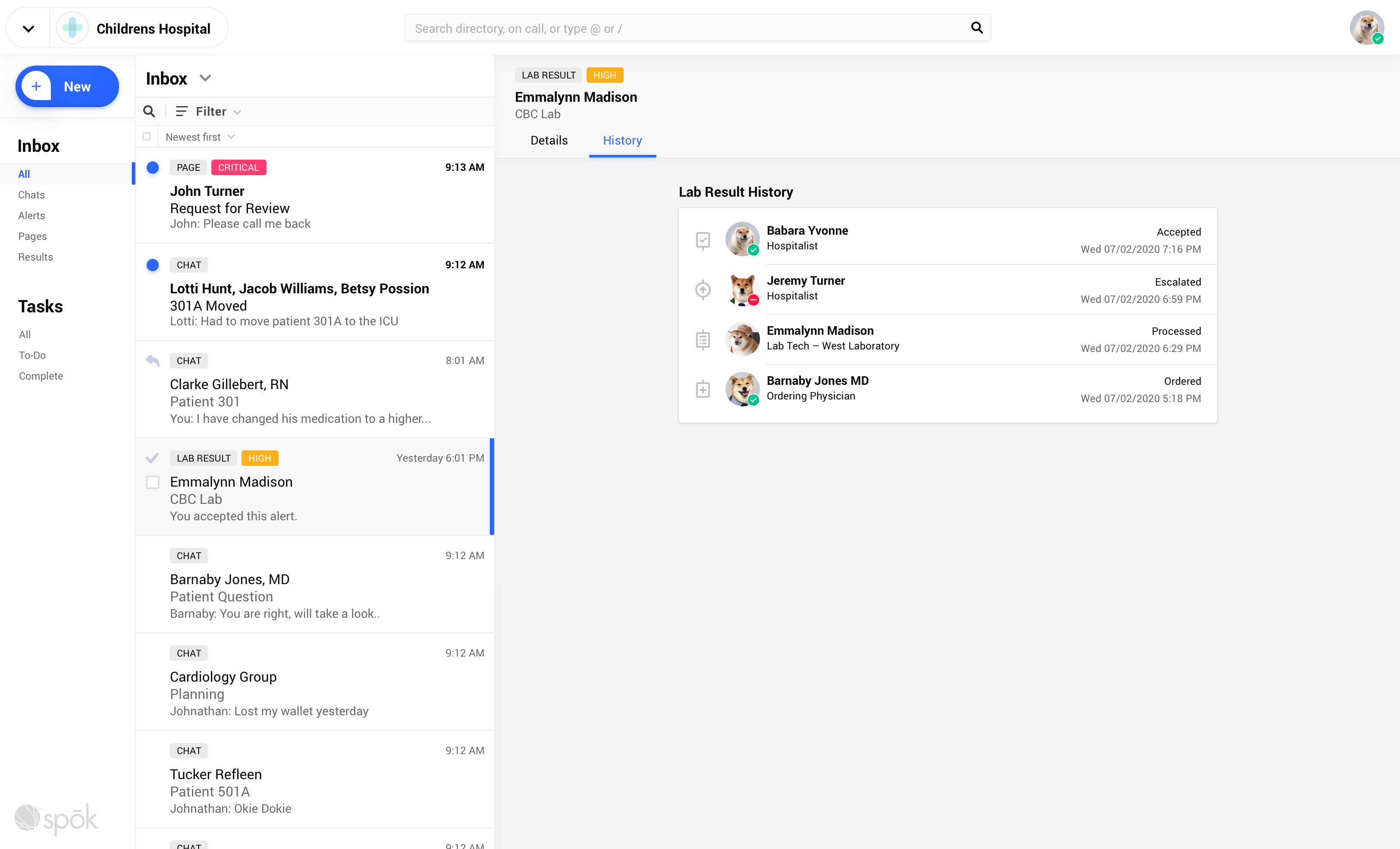Open the Inbox title dropdown
Screen dimensions: 1400x849
205,79
